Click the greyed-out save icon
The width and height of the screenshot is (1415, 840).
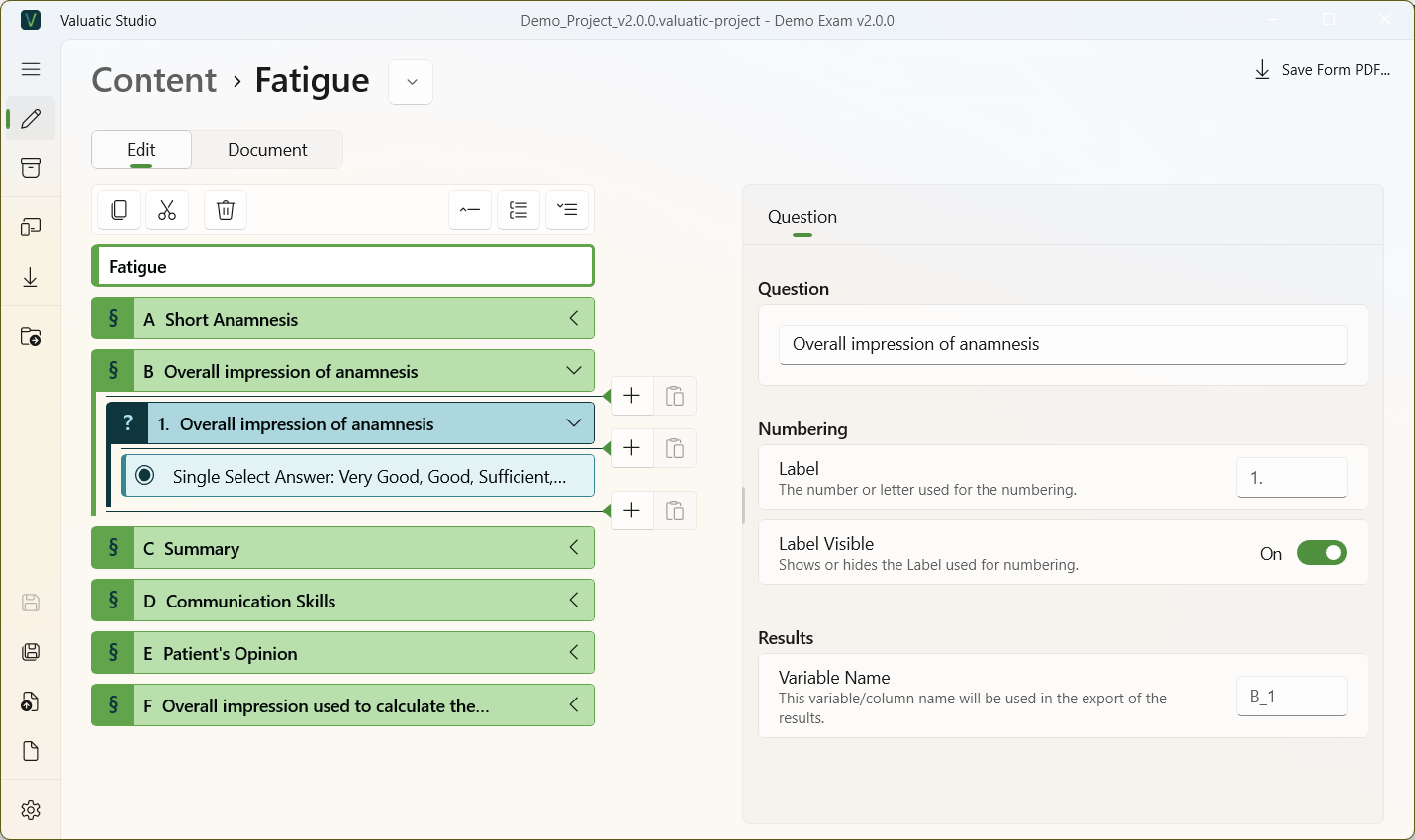tap(31, 603)
